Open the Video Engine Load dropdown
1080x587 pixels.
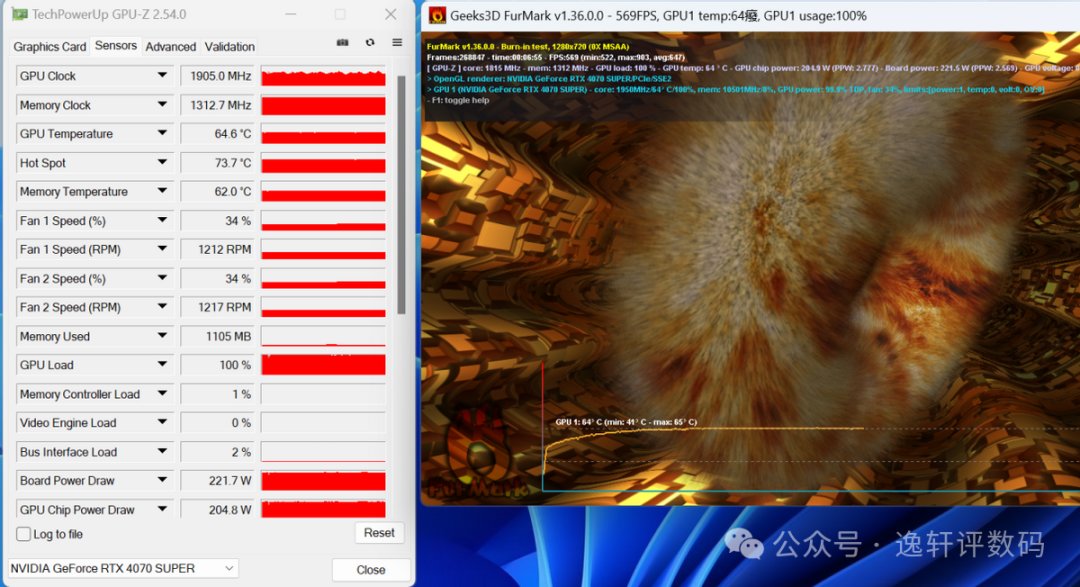pyautogui.click(x=162, y=422)
